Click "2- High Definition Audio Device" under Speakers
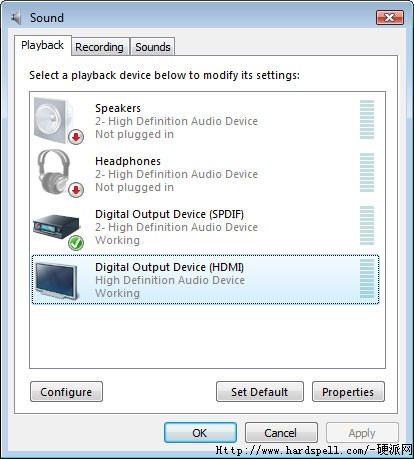Screen dimensions: 414x459 point(177,121)
